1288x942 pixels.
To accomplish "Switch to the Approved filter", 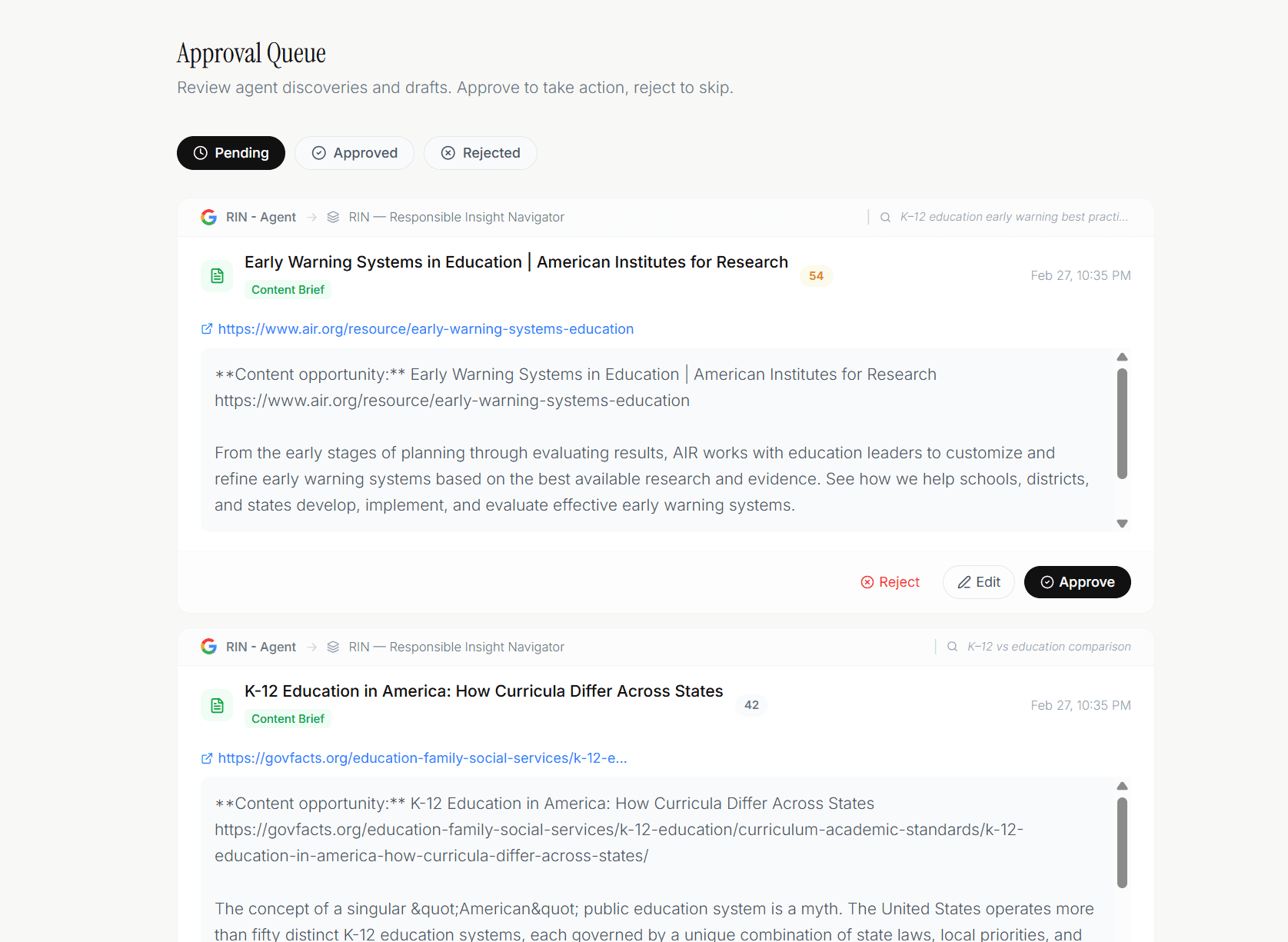I will point(354,152).
